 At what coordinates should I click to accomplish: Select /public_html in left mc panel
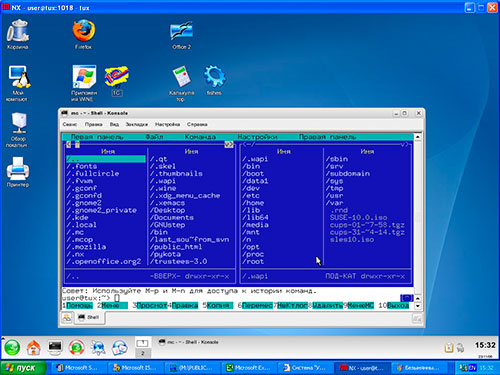pyautogui.click(x=176, y=247)
